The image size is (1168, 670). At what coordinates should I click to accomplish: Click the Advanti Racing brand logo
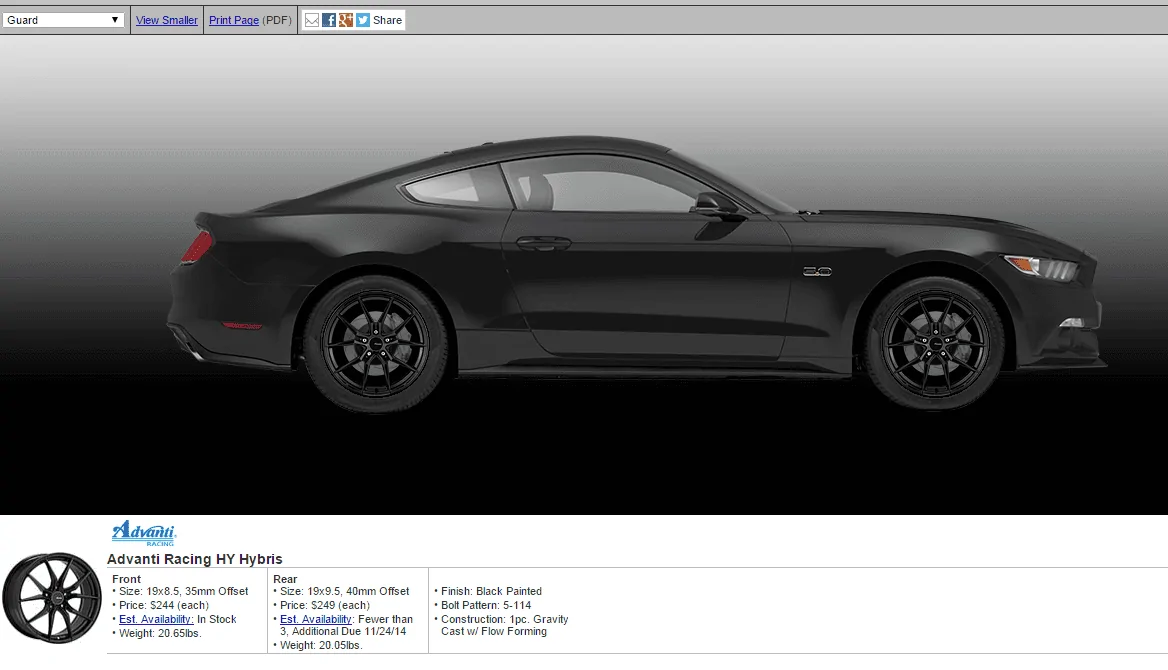pyautogui.click(x=144, y=533)
